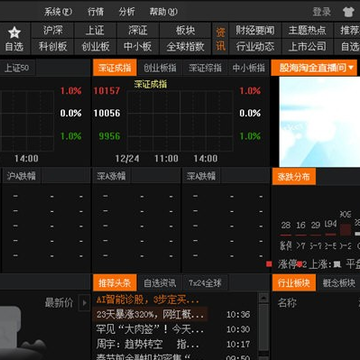This screenshot has width=360, height=360.
Task: Select the 板块 button
Action: (x=185, y=31)
